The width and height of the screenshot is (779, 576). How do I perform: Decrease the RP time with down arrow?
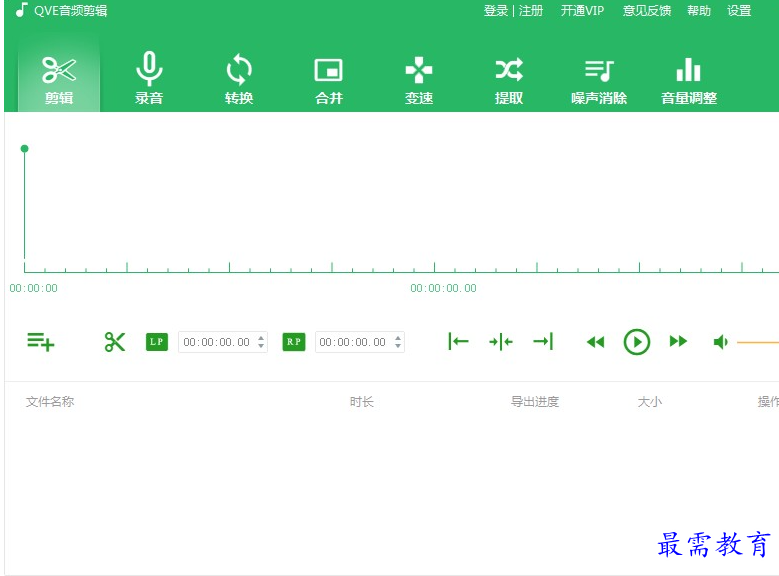(398, 346)
